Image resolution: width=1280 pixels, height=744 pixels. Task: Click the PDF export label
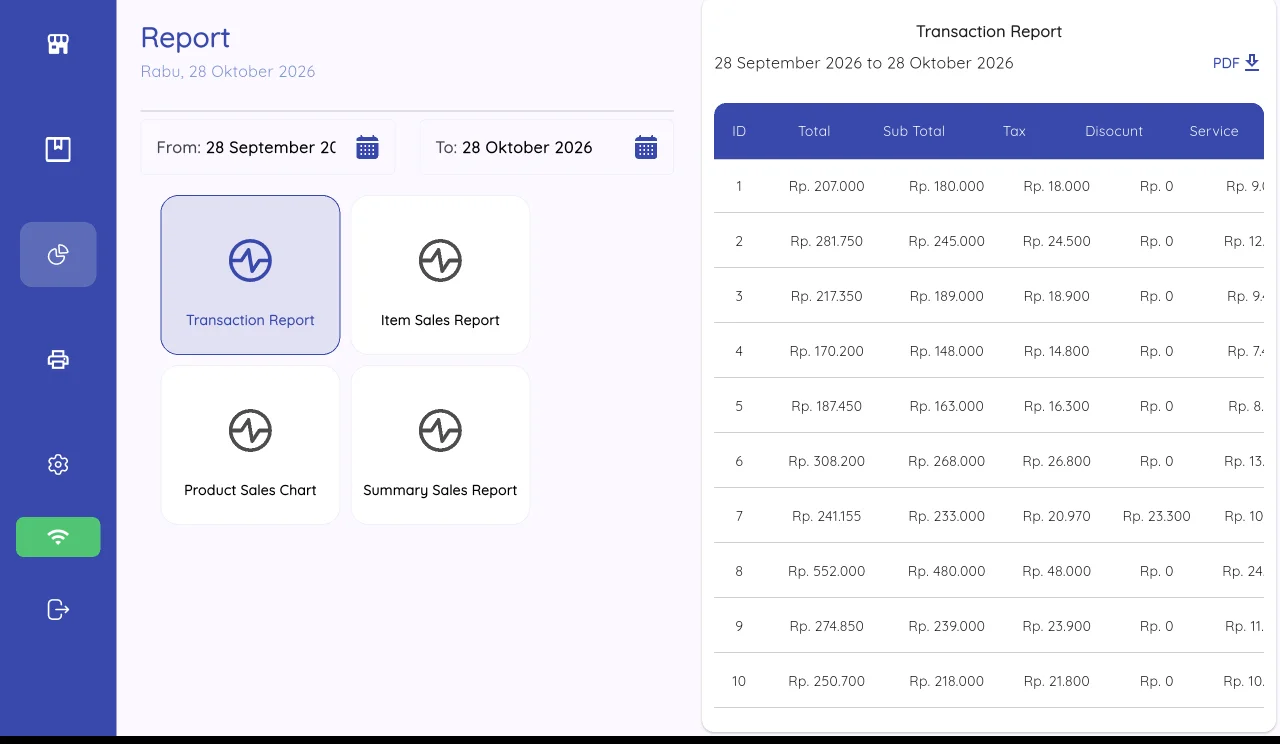(1226, 63)
